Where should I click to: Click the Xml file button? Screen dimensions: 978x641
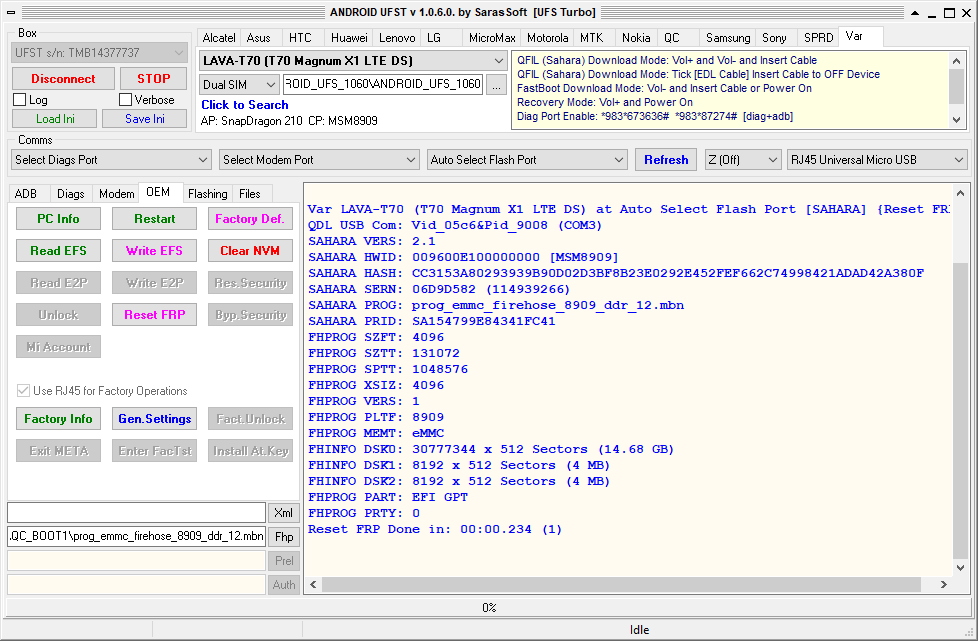(x=284, y=513)
